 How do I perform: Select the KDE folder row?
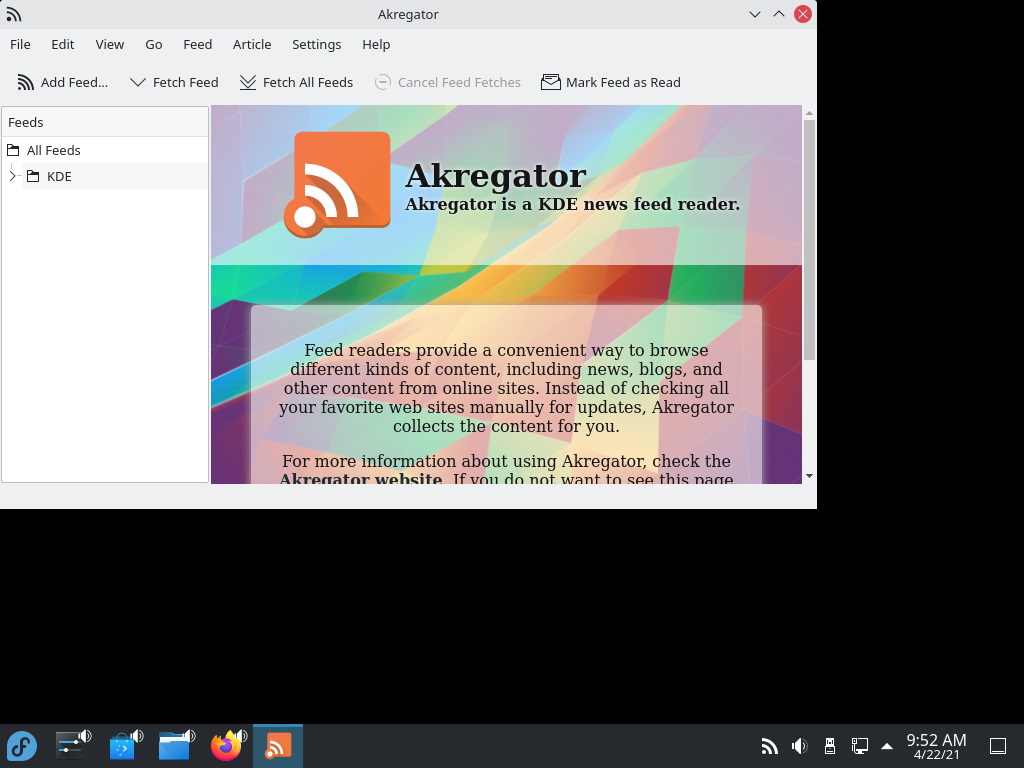coord(115,176)
